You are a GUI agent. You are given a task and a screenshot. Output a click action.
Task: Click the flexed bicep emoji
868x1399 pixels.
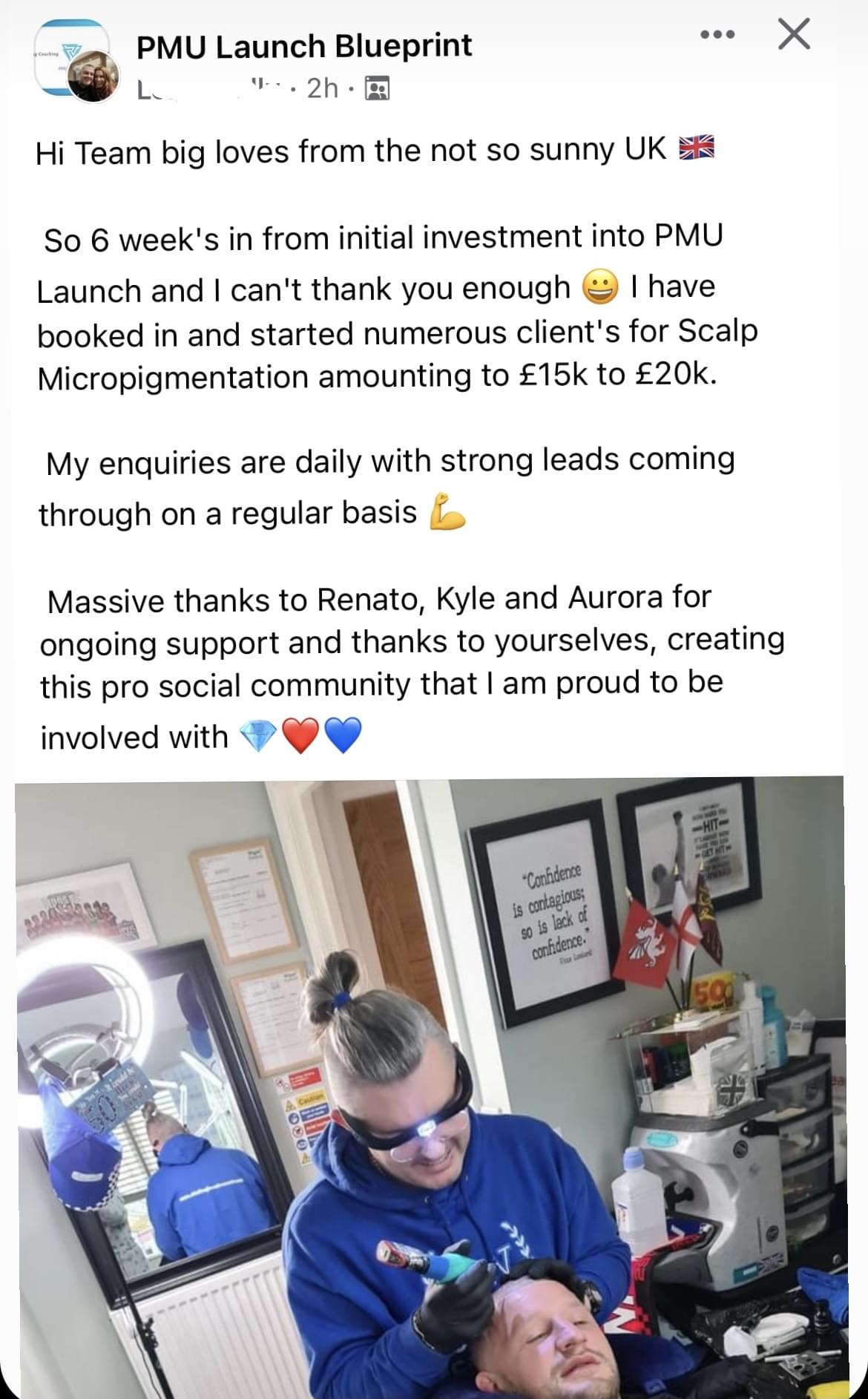[x=447, y=511]
